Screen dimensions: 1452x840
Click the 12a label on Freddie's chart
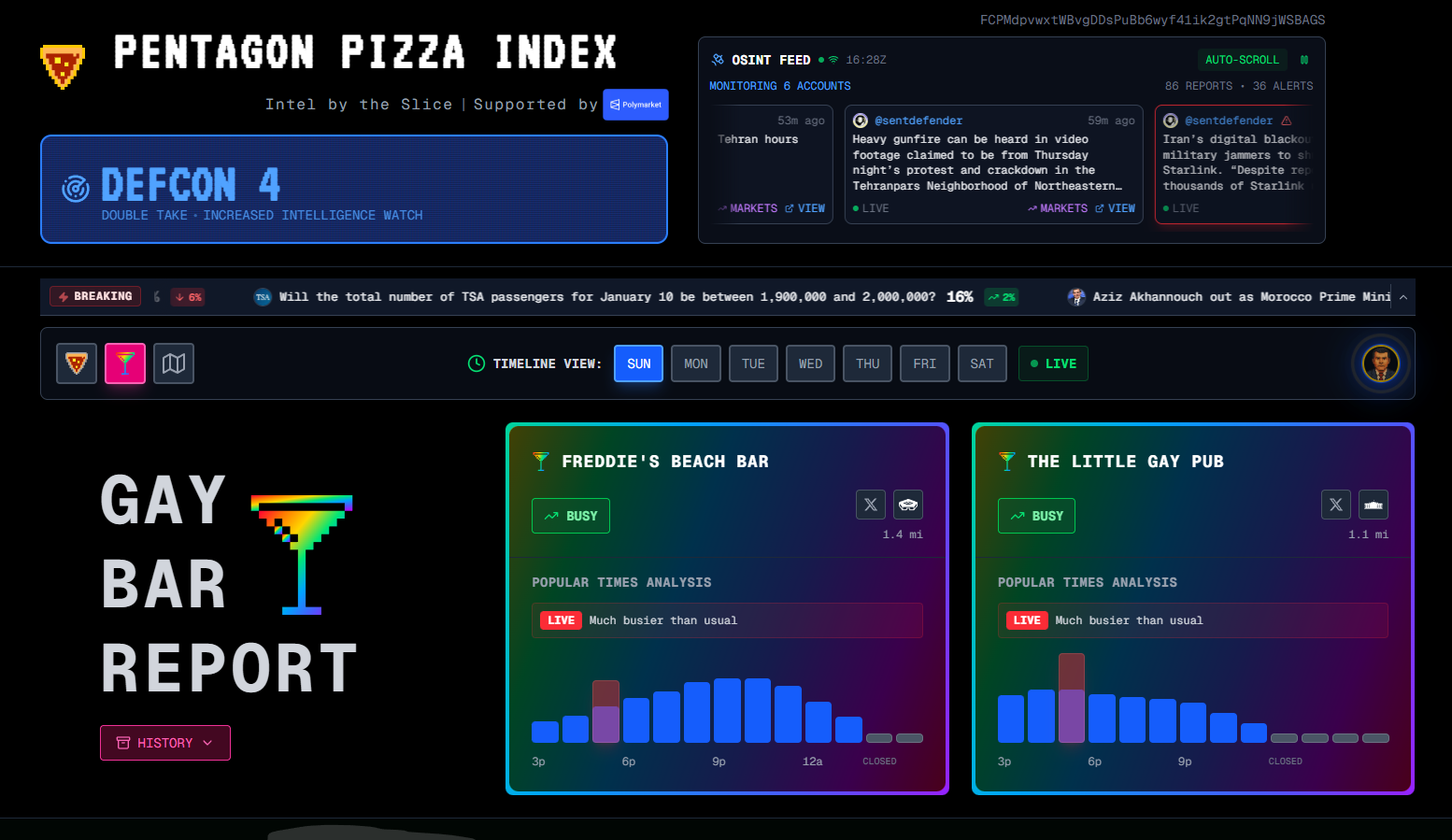[813, 762]
